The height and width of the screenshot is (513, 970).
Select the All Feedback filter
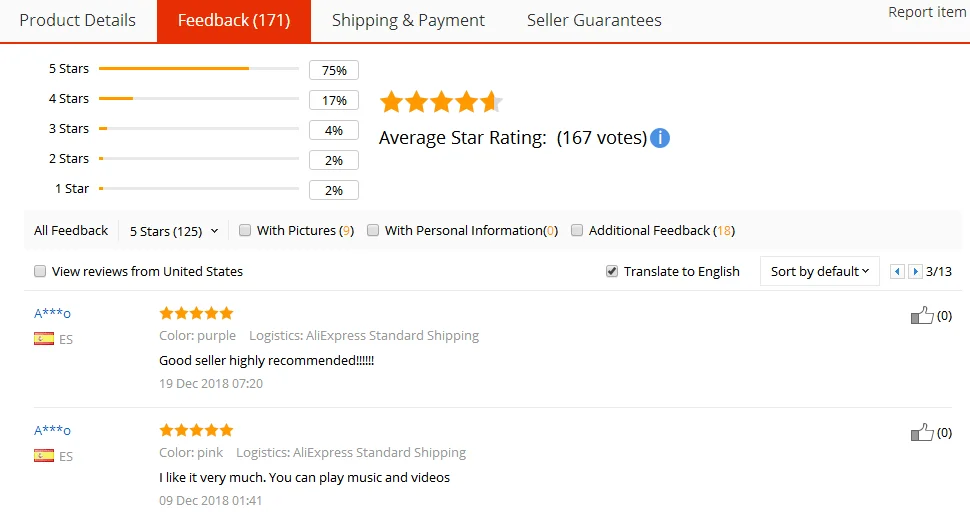71,231
